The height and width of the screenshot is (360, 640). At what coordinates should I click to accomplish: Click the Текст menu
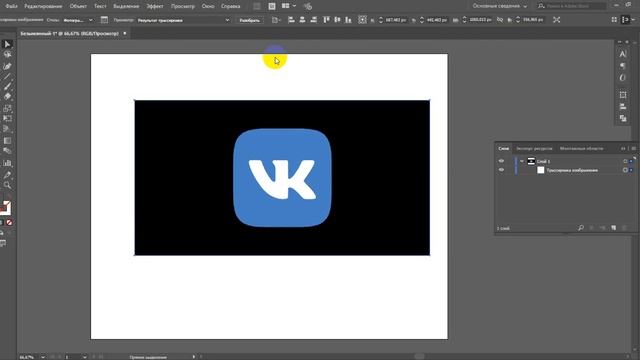click(100, 6)
